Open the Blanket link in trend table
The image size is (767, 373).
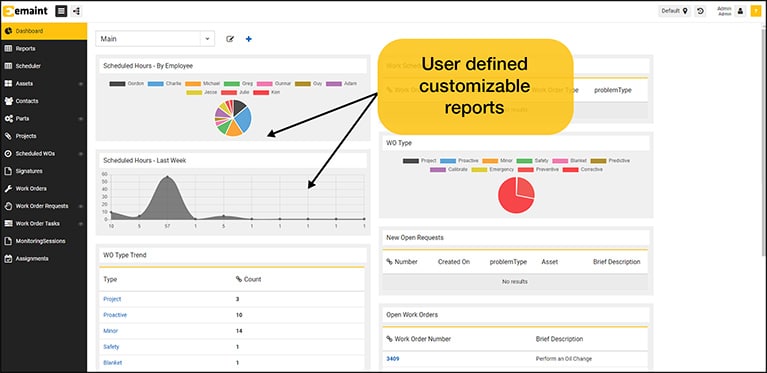point(113,363)
